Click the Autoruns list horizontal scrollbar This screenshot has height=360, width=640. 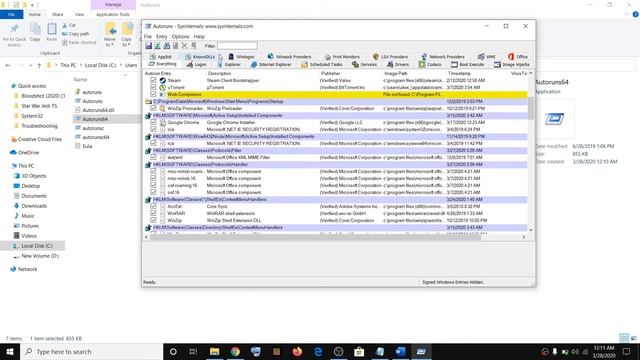pyautogui.click(x=315, y=237)
